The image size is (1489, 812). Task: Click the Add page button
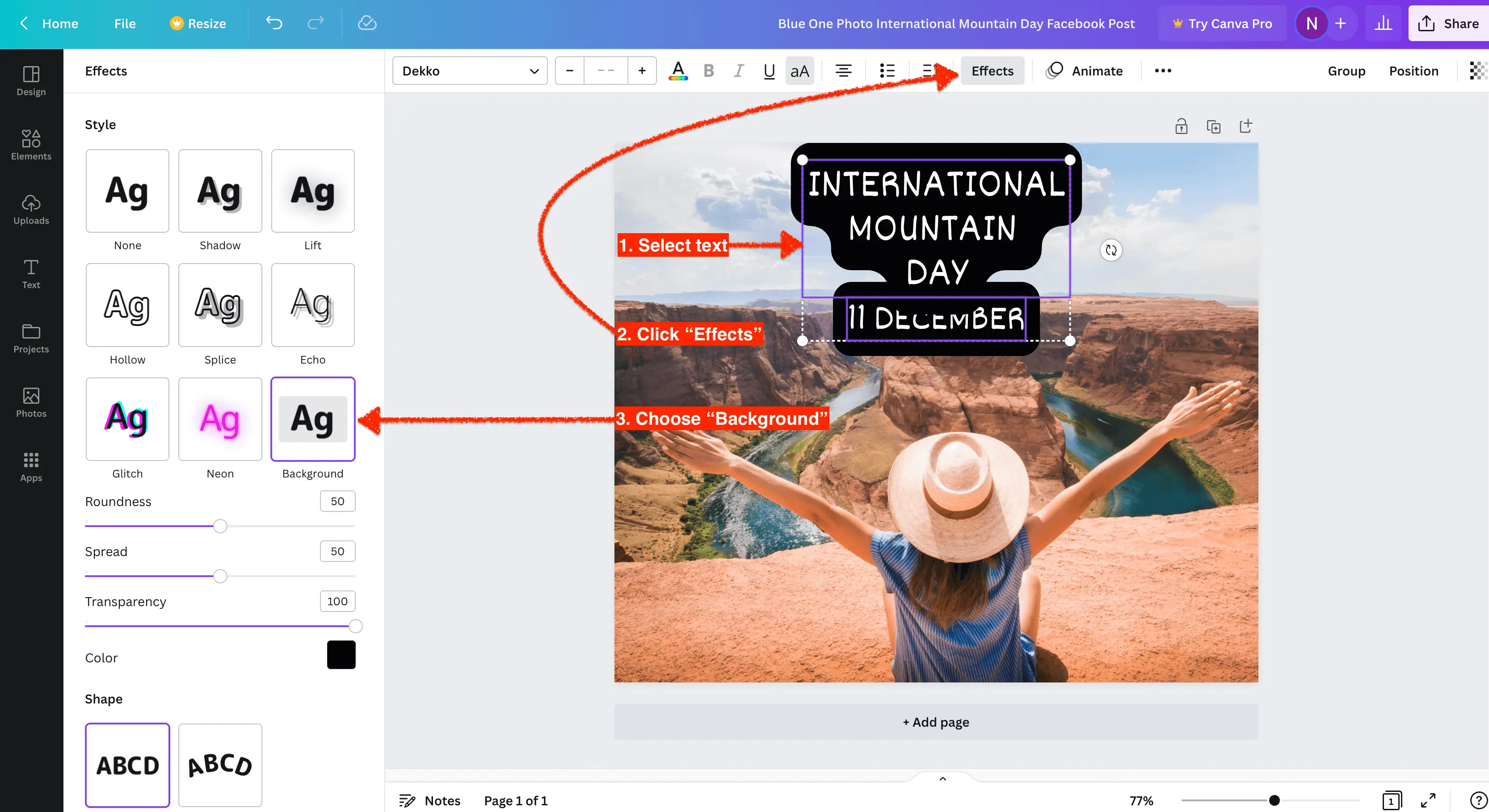[936, 722]
